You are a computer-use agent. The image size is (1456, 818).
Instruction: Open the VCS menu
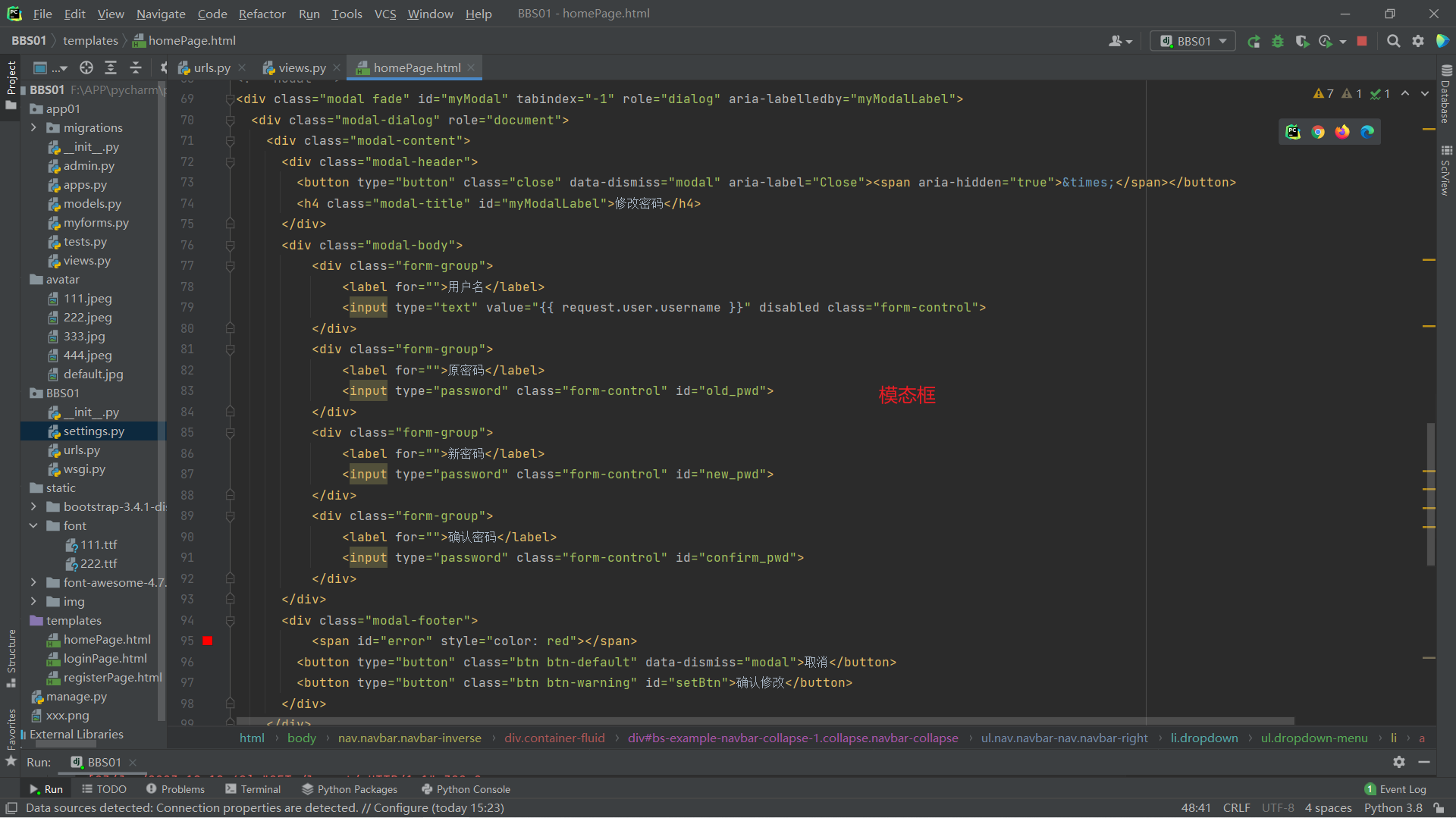coord(384,14)
